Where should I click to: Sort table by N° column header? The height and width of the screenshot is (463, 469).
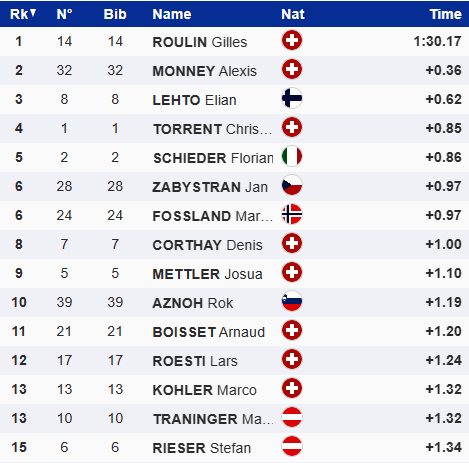pos(64,14)
